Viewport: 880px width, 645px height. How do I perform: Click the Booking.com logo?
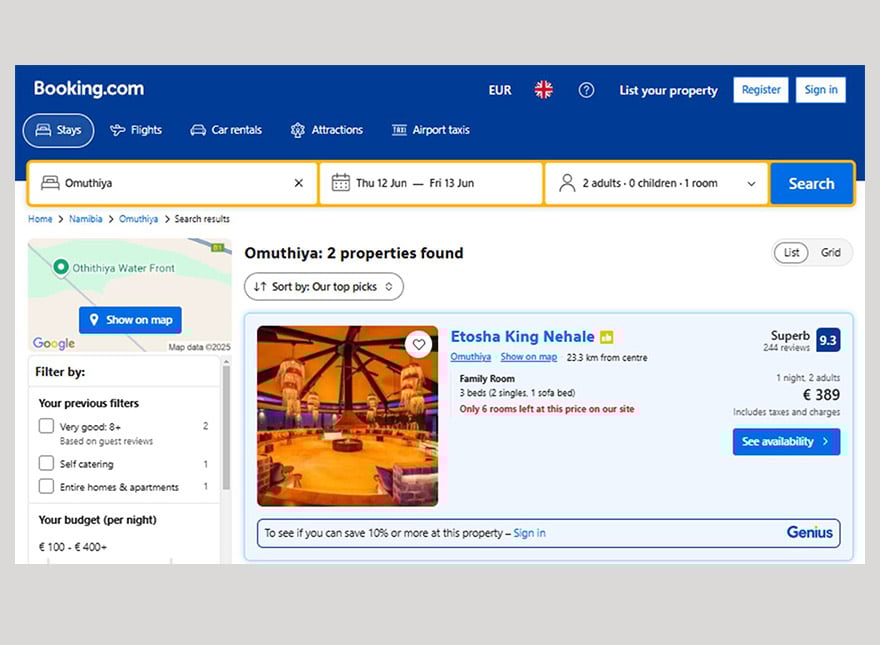89,89
